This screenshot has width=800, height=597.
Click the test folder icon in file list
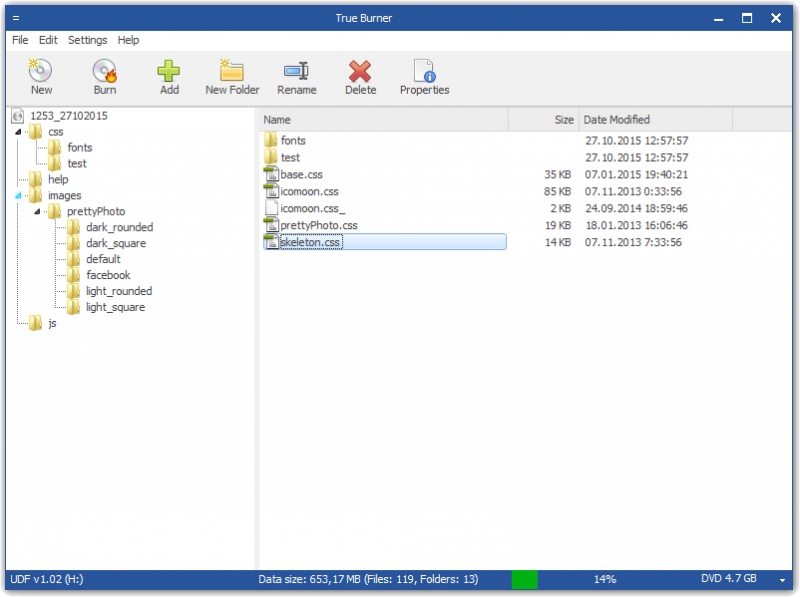271,157
